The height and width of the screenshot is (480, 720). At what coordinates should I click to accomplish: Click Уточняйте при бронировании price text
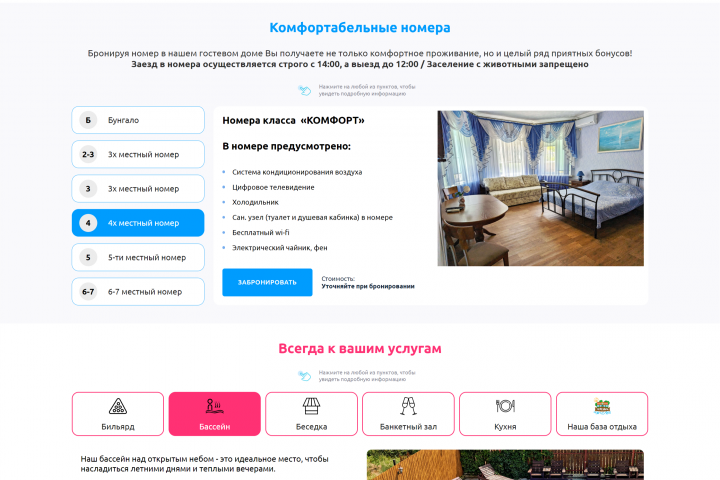tap(368, 286)
